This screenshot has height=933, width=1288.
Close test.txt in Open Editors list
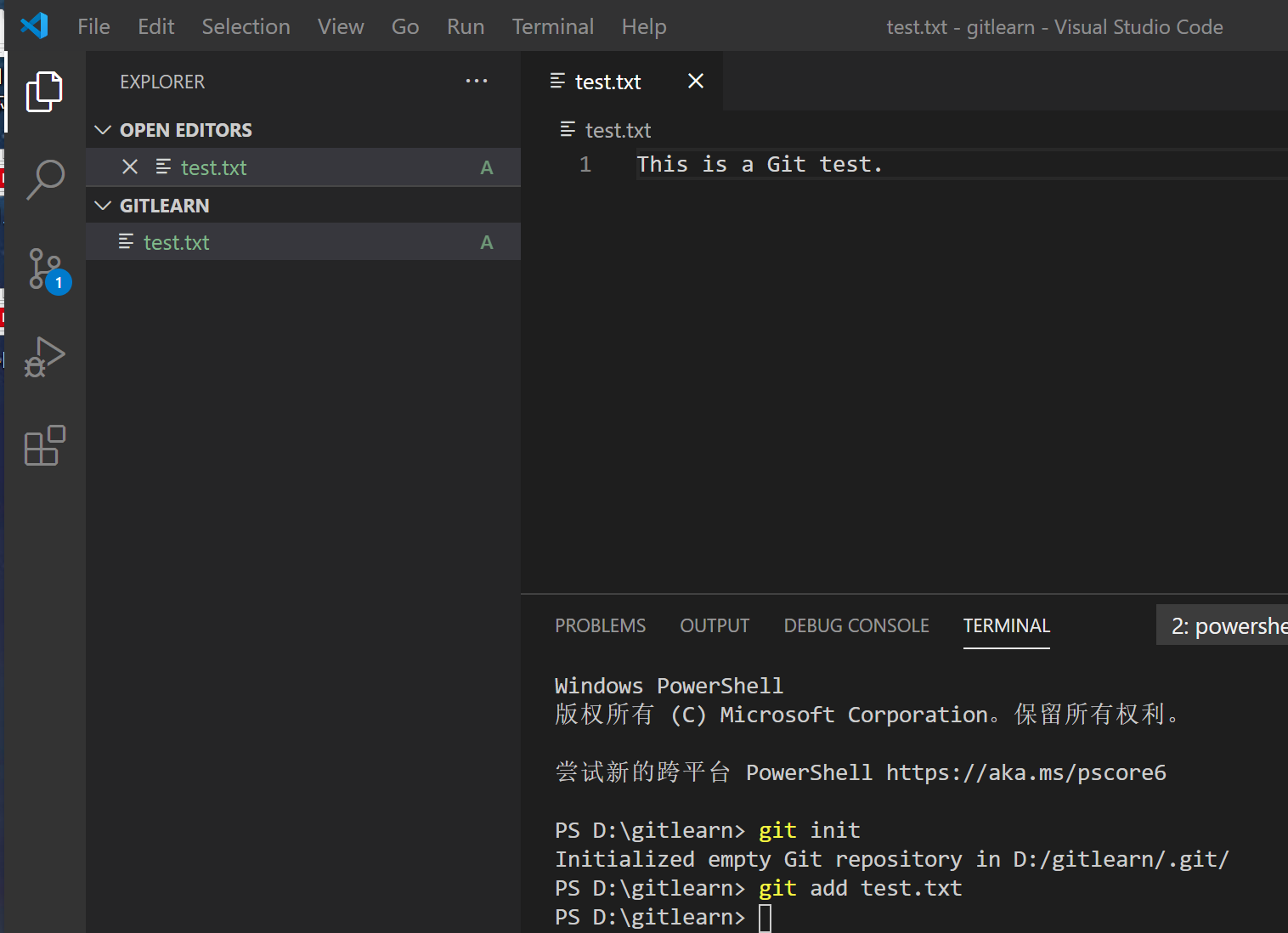click(x=130, y=167)
